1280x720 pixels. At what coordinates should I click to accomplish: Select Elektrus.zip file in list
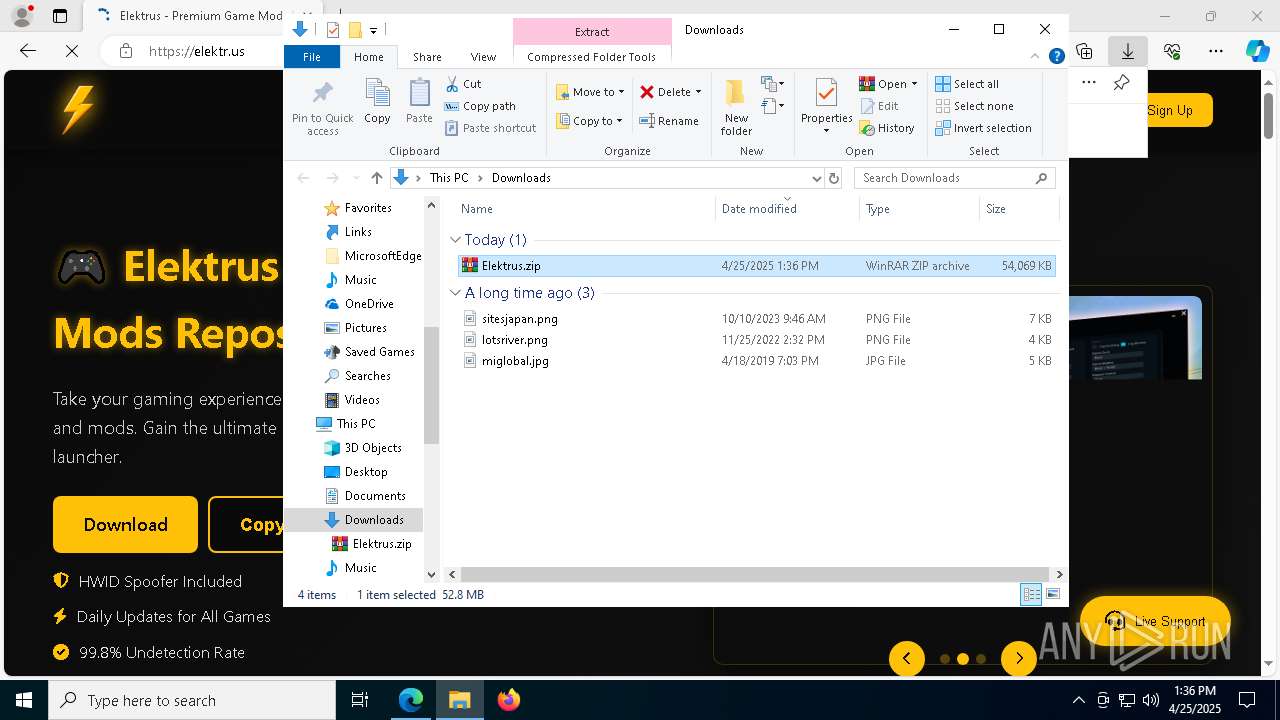pyautogui.click(x=756, y=266)
